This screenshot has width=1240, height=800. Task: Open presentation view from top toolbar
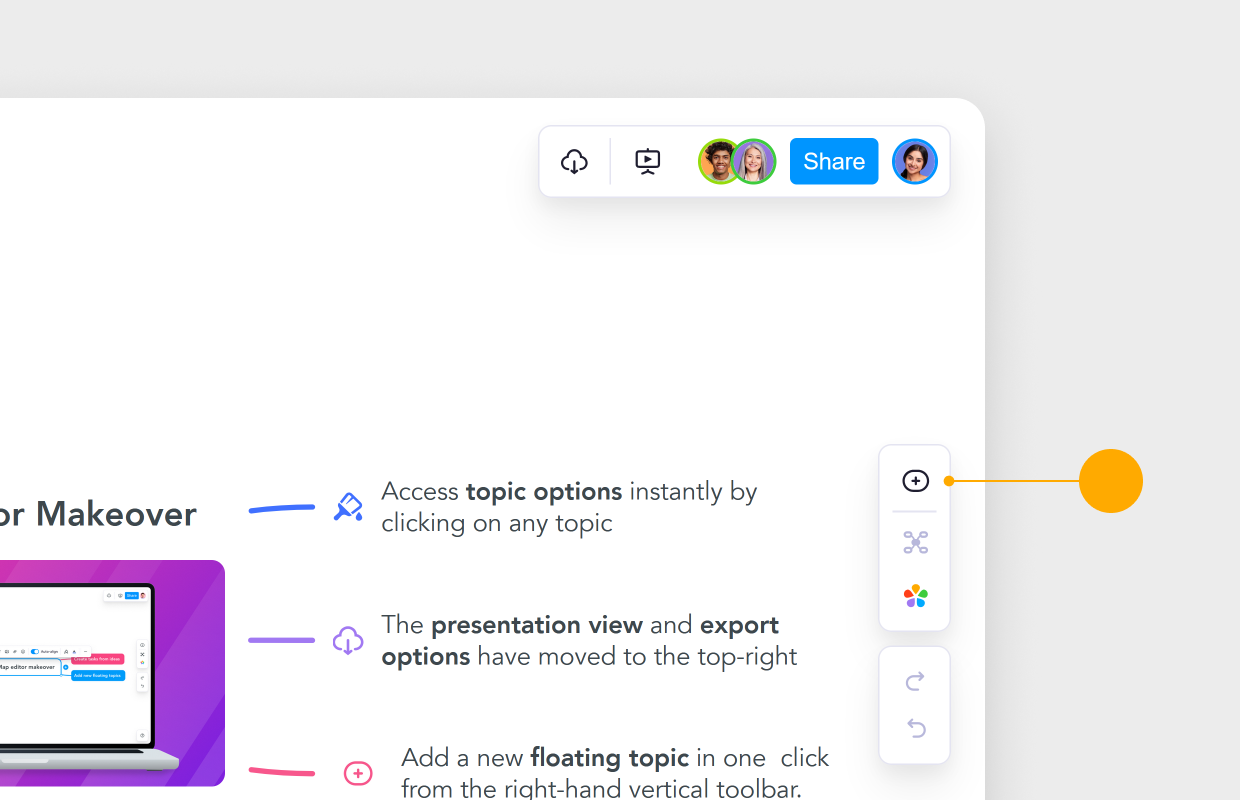(x=648, y=161)
